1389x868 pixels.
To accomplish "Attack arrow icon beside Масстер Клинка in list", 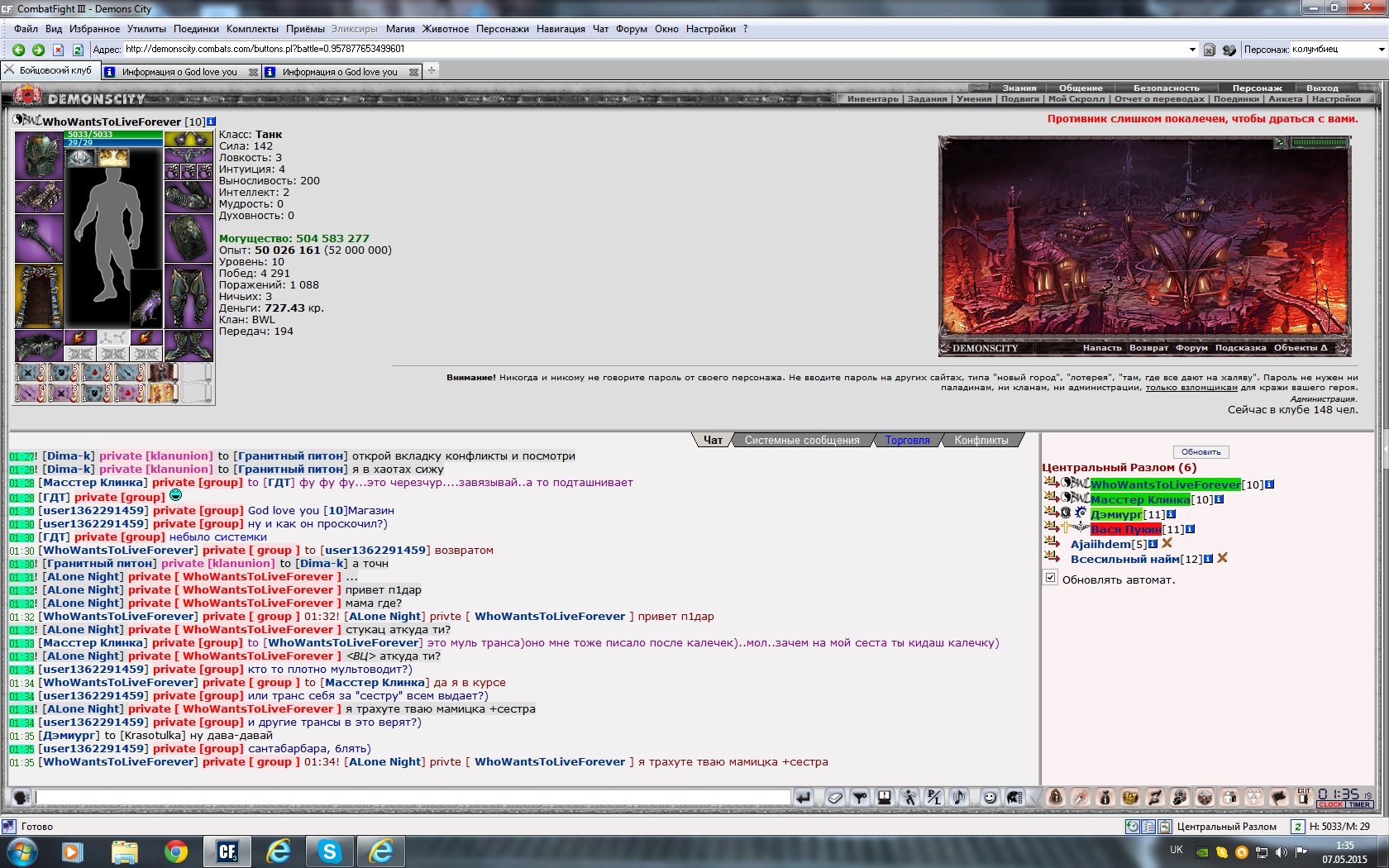I will 1051,498.
